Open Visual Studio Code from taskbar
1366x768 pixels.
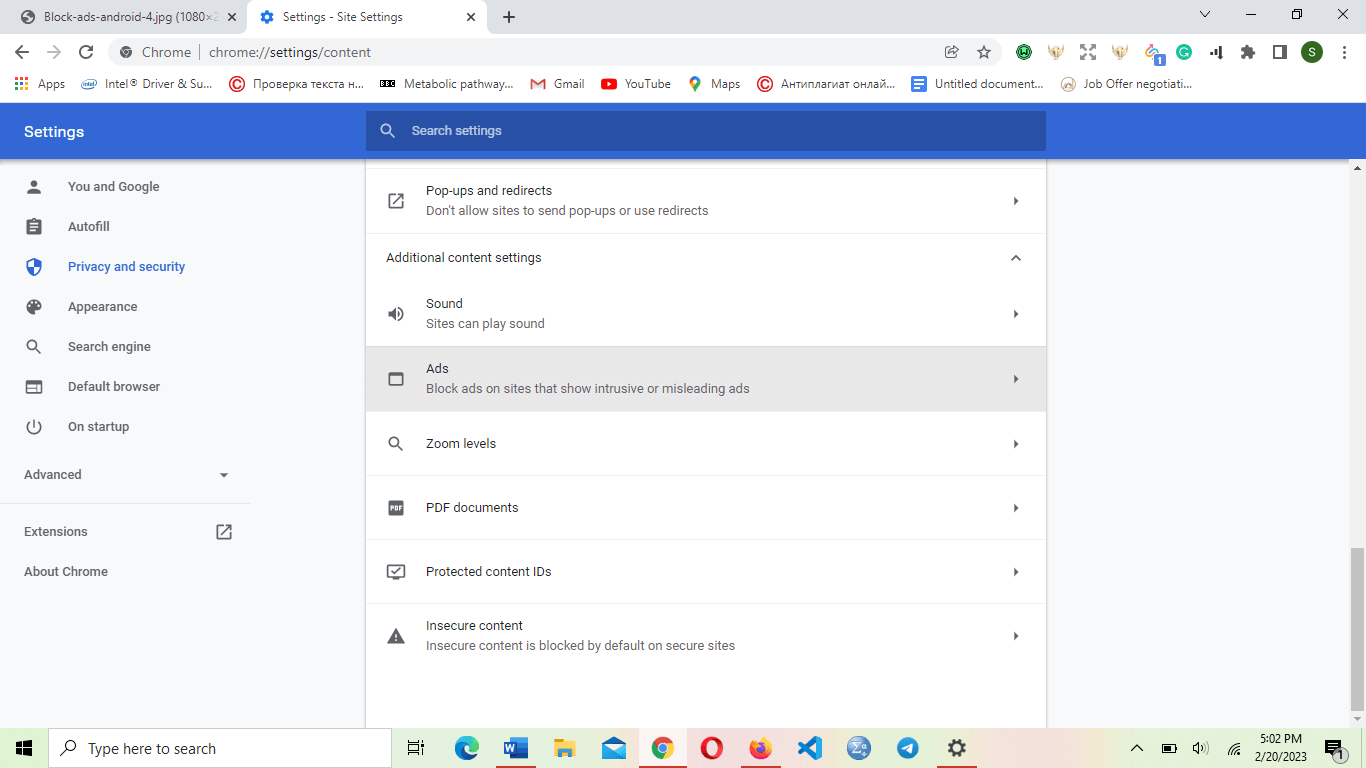(810, 748)
